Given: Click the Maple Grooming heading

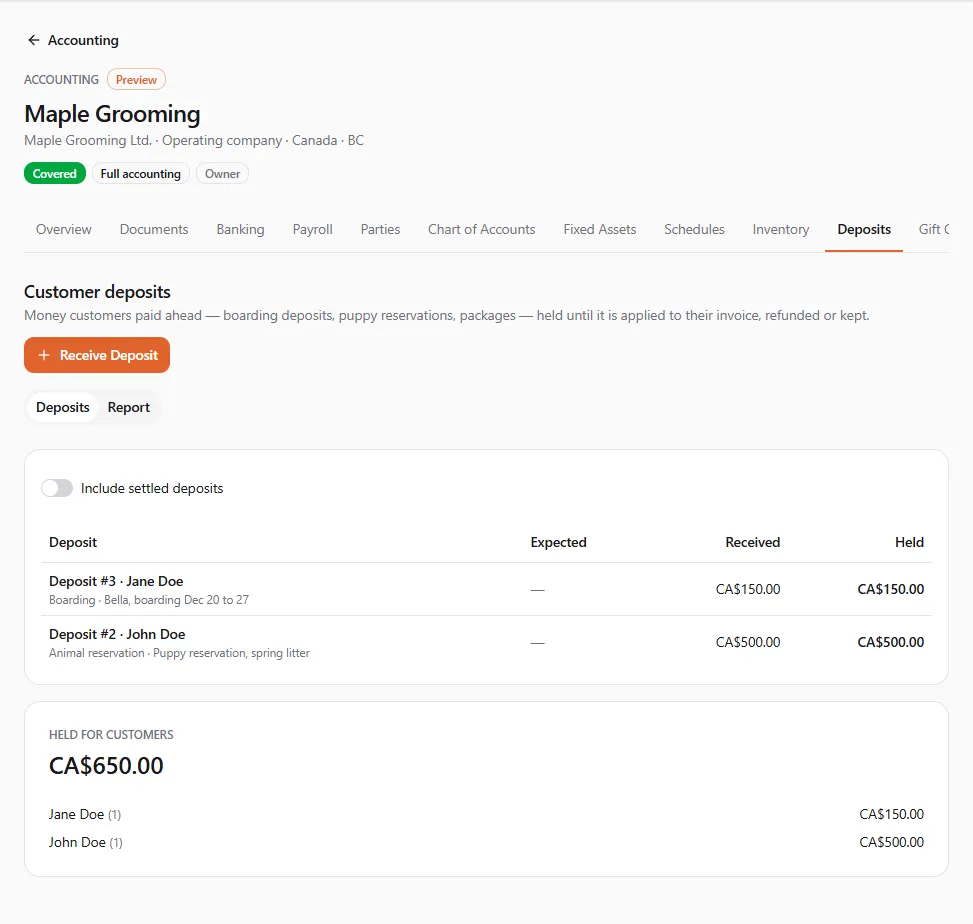Looking at the screenshot, I should tap(112, 114).
